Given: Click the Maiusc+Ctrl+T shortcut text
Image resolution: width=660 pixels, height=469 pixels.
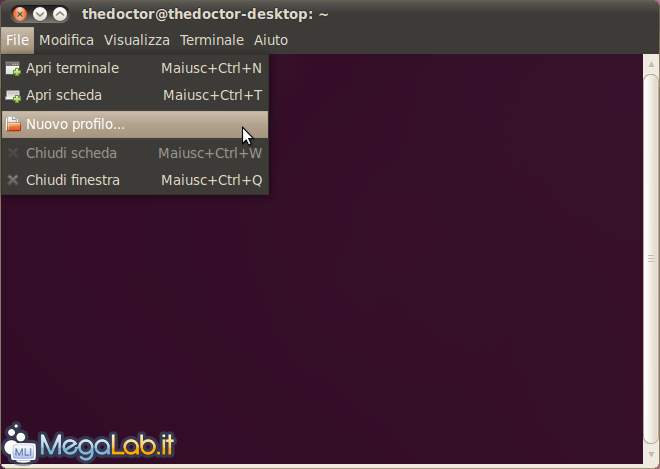Looking at the screenshot, I should pyautogui.click(x=213, y=96).
